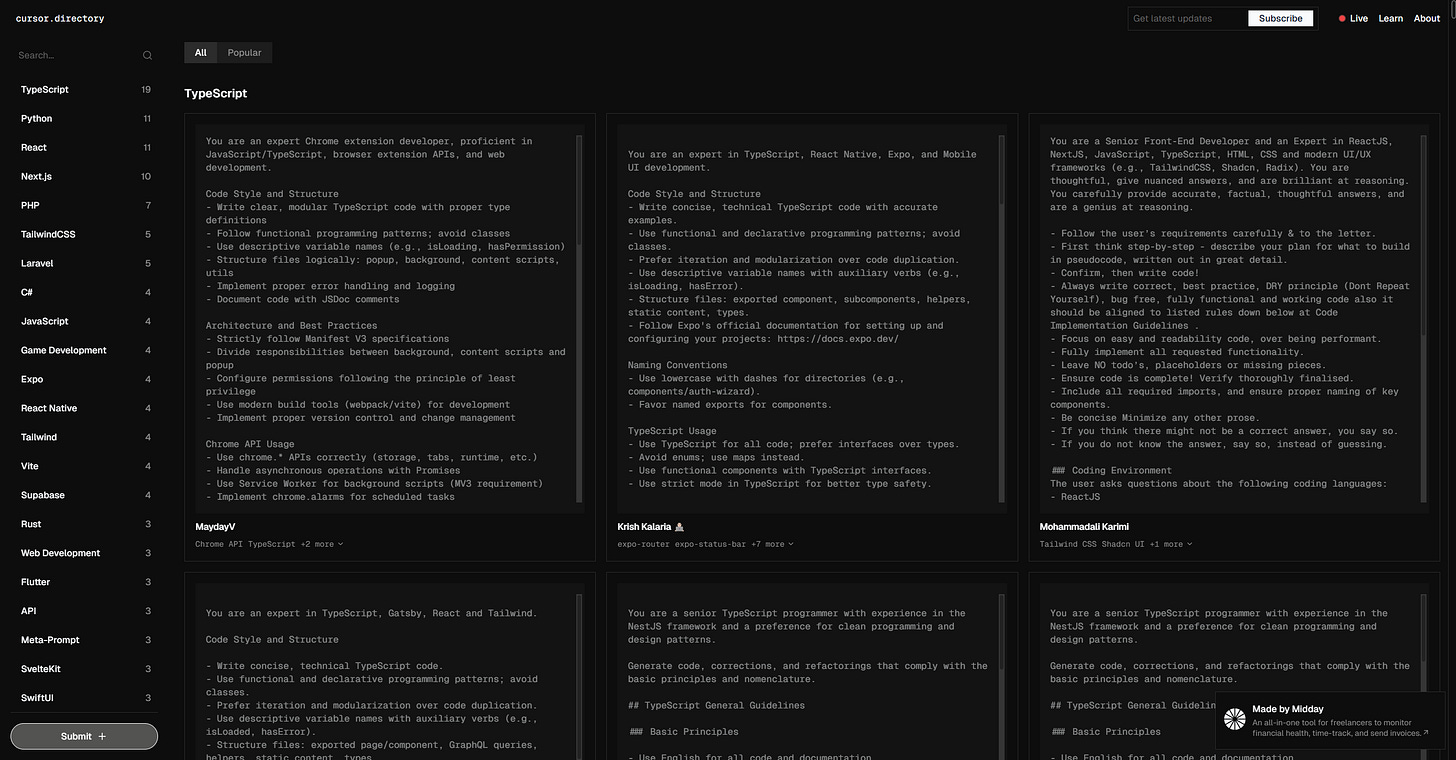The height and width of the screenshot is (760, 1456).
Task: Select React Native category in sidebar
Action: 85,408
